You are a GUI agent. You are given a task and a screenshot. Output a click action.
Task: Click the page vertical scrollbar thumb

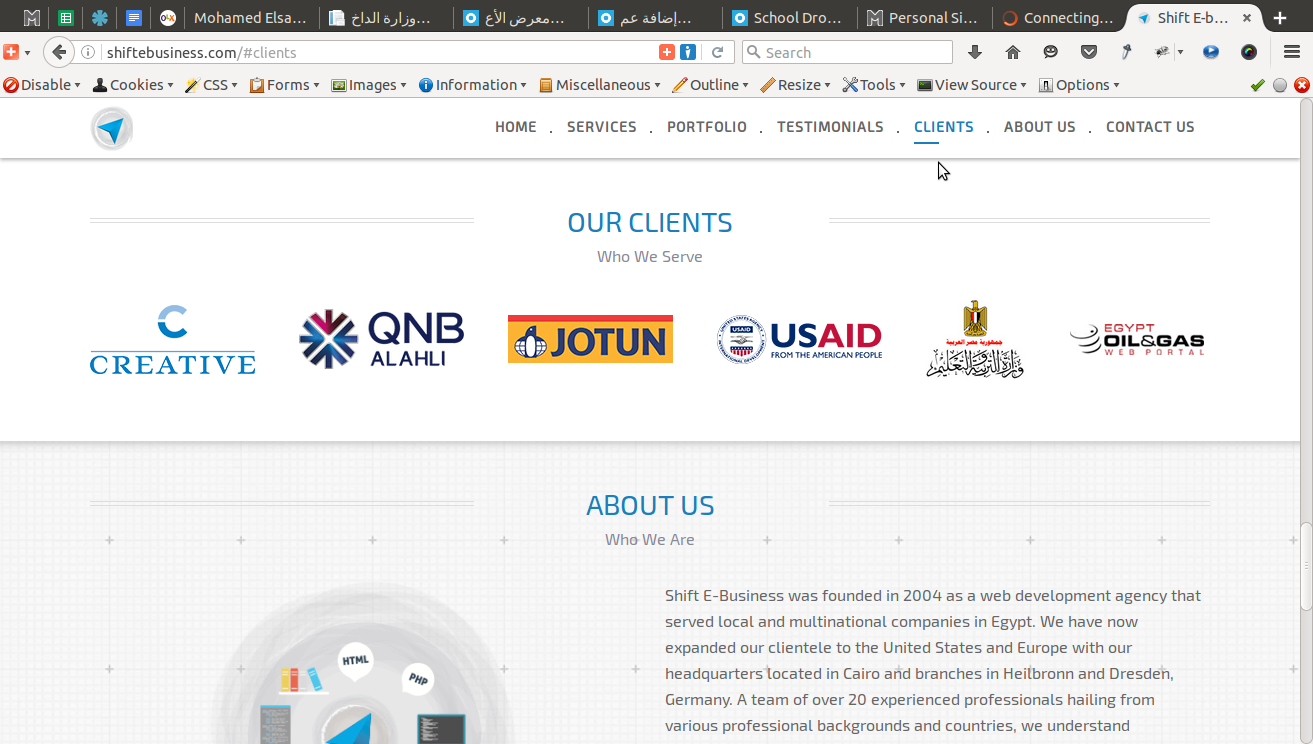point(1306,564)
